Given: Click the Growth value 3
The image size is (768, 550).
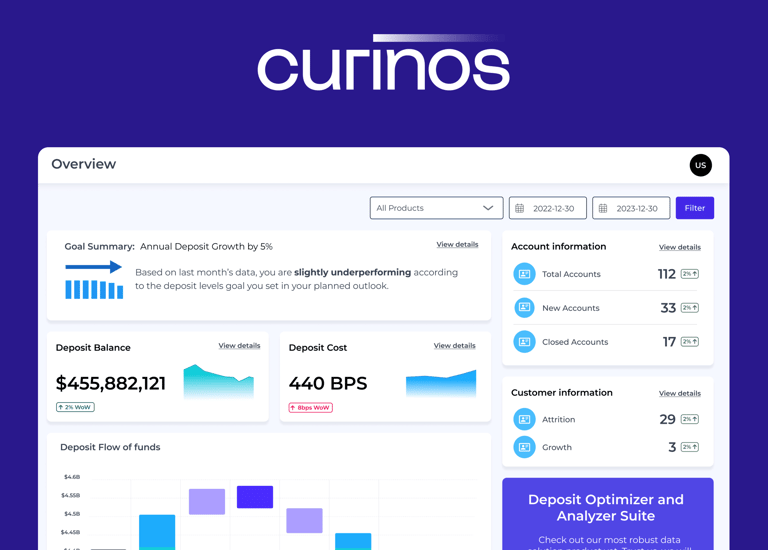Looking at the screenshot, I should 672,447.
